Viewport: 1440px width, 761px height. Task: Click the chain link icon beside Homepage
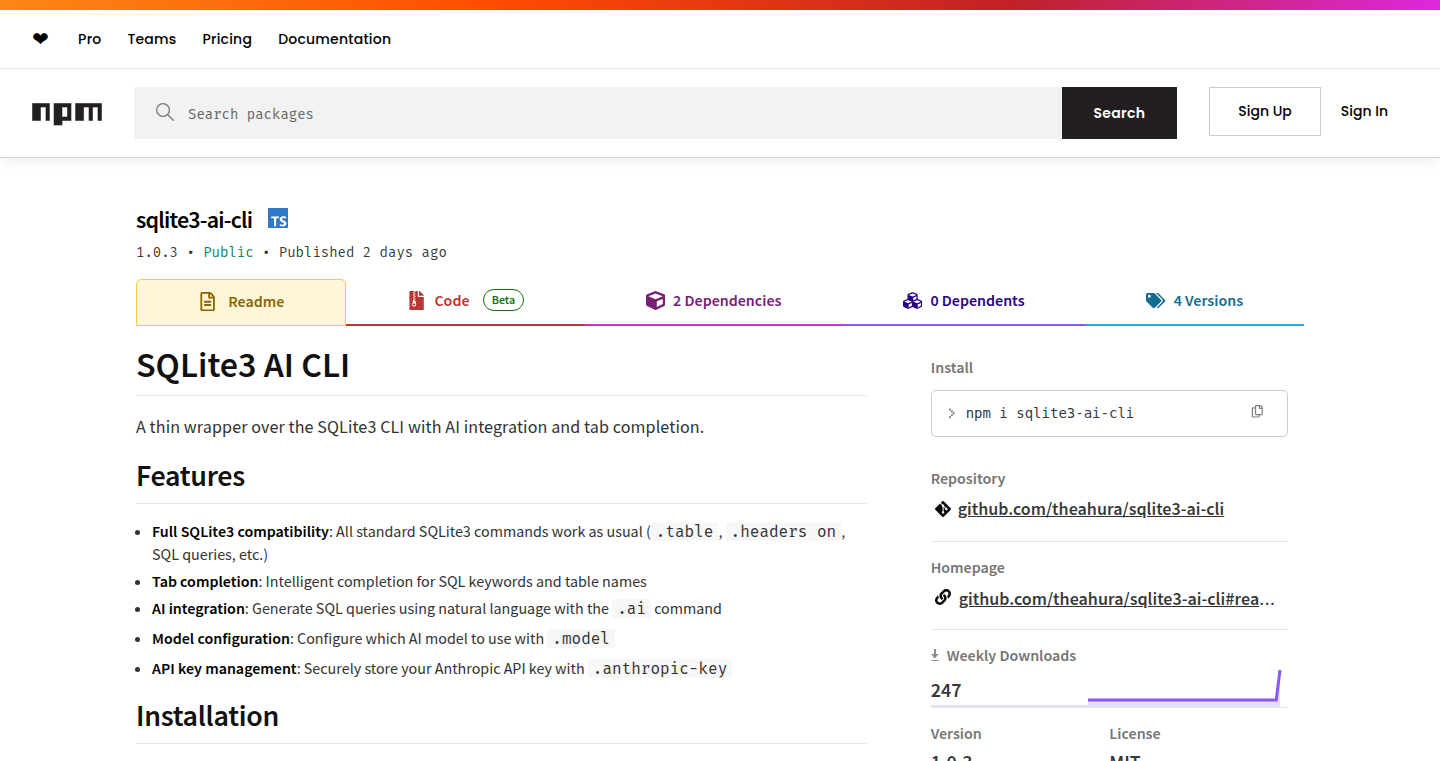pos(942,598)
